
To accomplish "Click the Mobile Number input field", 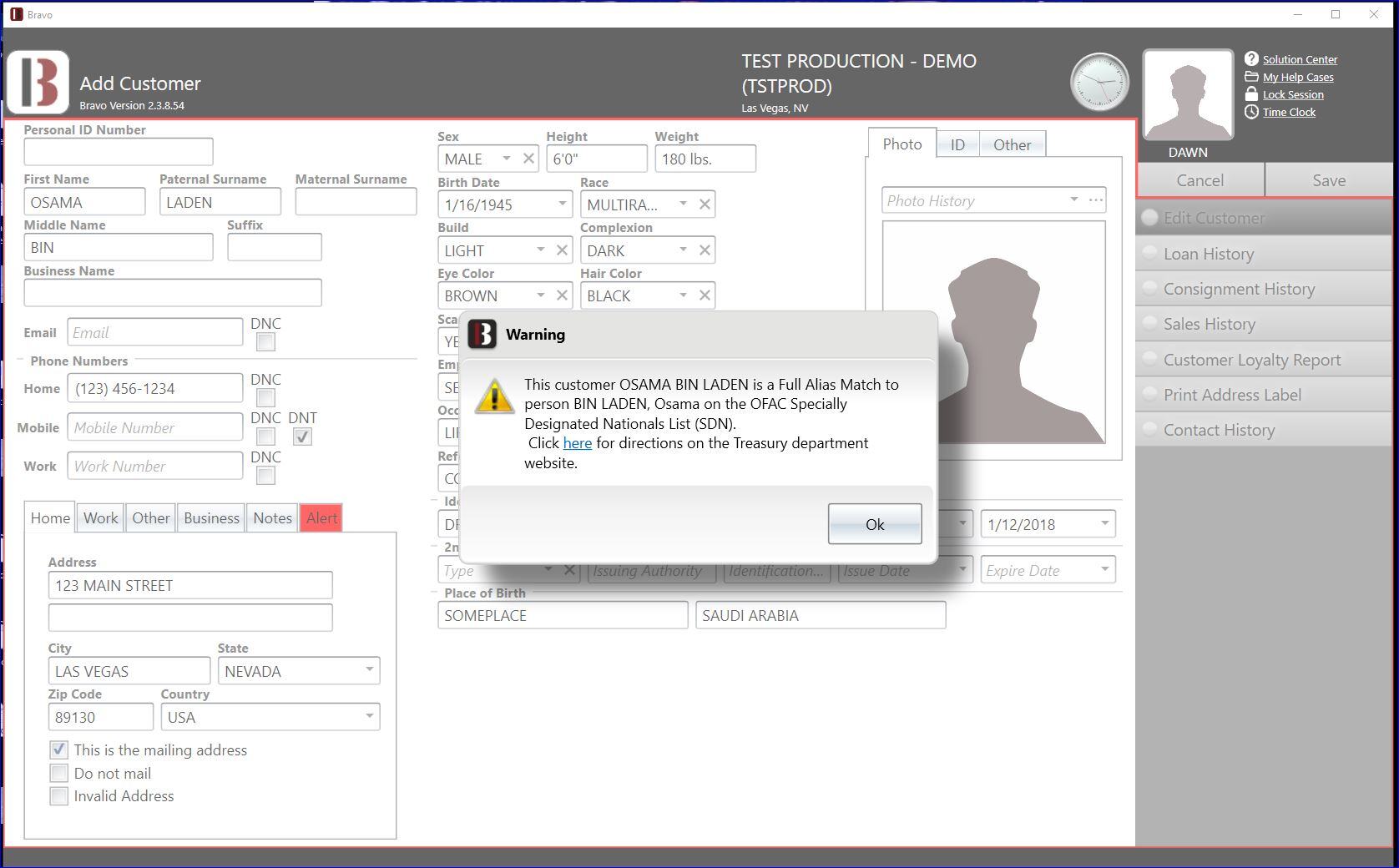I will point(155,427).
